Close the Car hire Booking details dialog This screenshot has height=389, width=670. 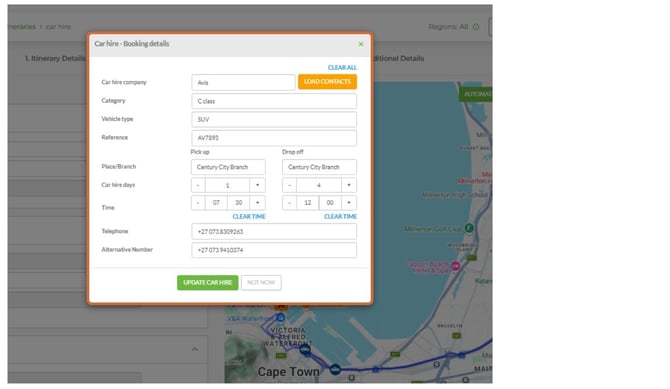pyautogui.click(x=361, y=44)
